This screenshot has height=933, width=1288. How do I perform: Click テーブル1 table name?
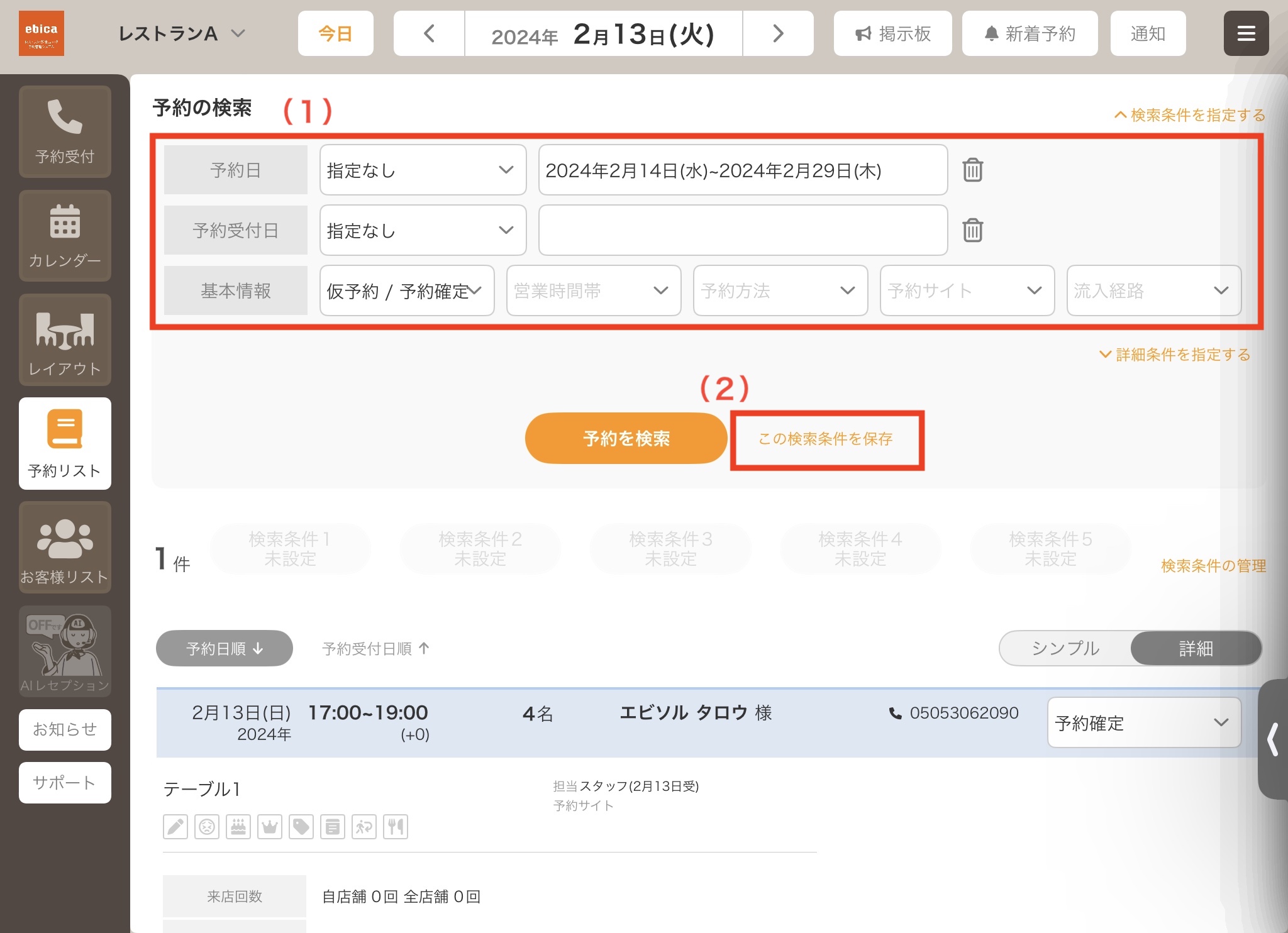tap(202, 789)
